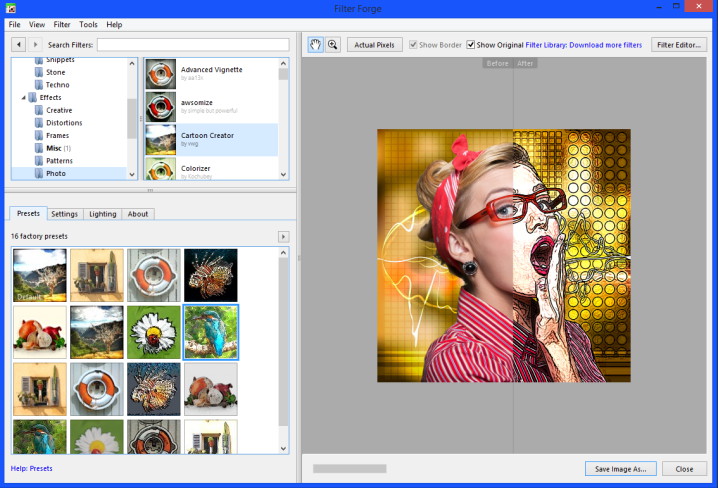The image size is (718, 488).
Task: Select the lifebuoy preset in first row
Action: click(154, 275)
